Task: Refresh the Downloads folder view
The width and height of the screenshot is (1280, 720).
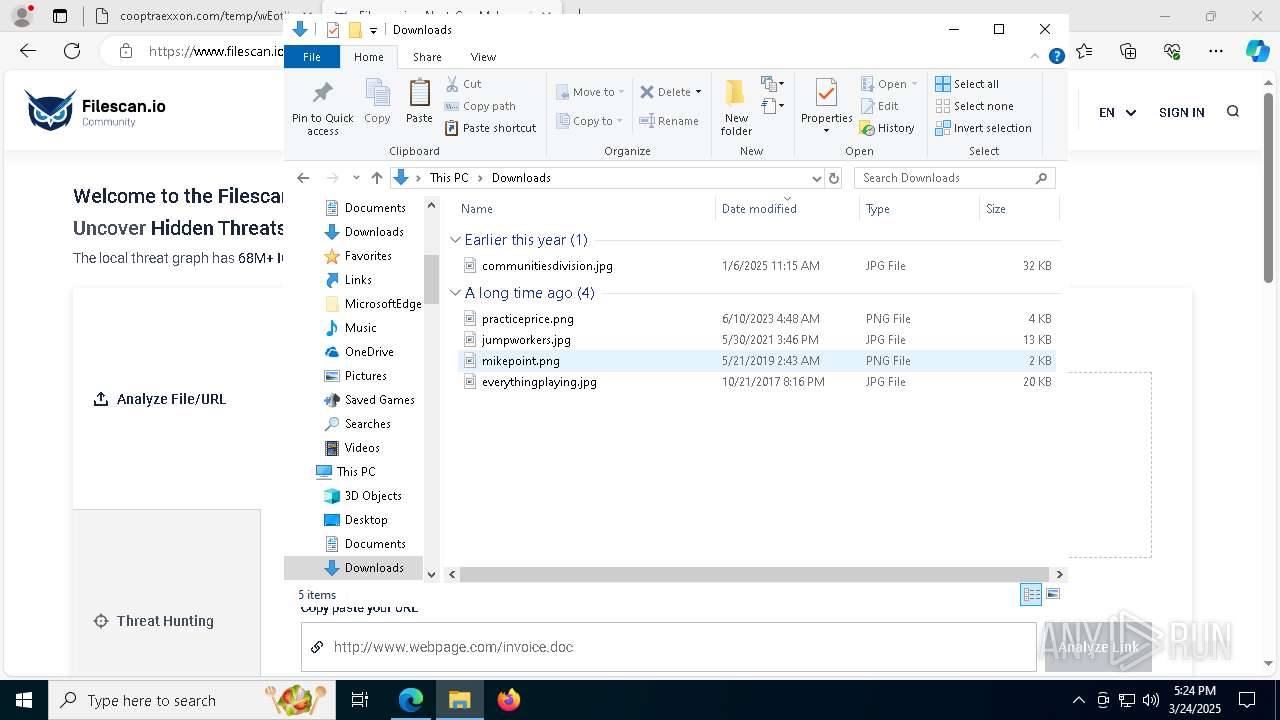Action: [x=834, y=178]
